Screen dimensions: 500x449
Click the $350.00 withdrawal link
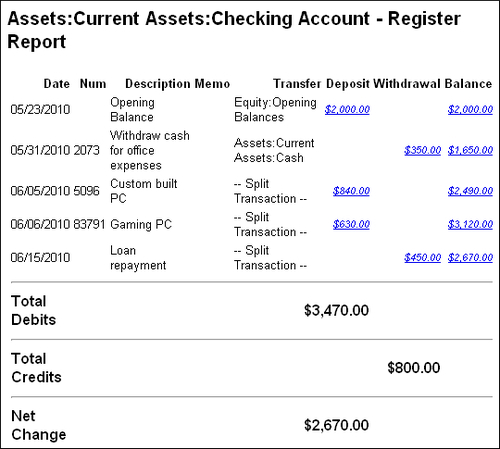click(x=422, y=150)
